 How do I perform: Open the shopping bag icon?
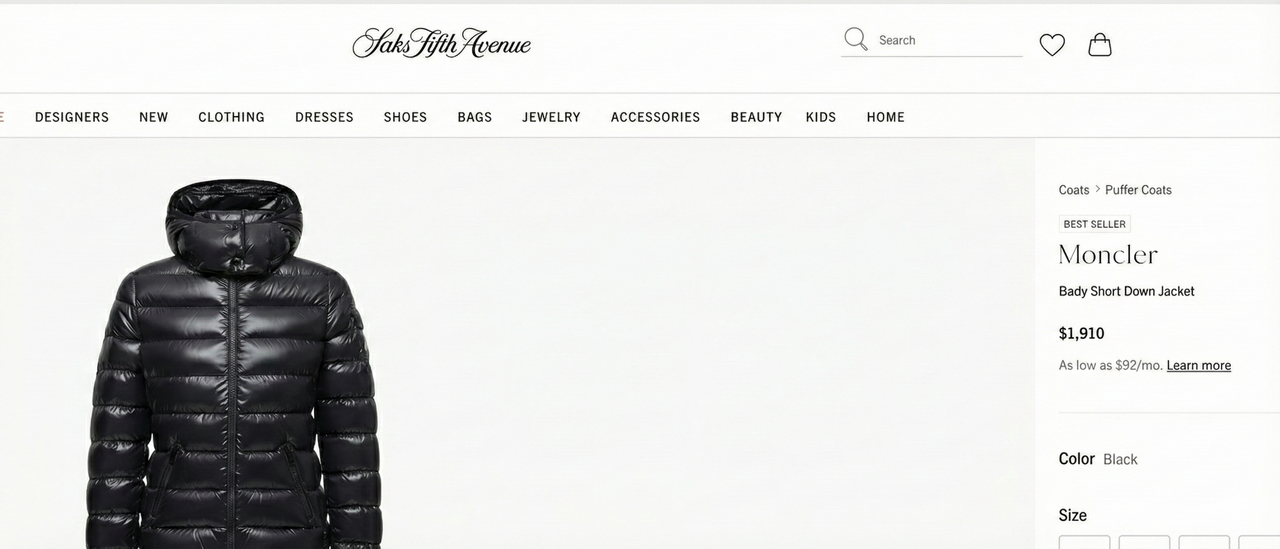1100,44
